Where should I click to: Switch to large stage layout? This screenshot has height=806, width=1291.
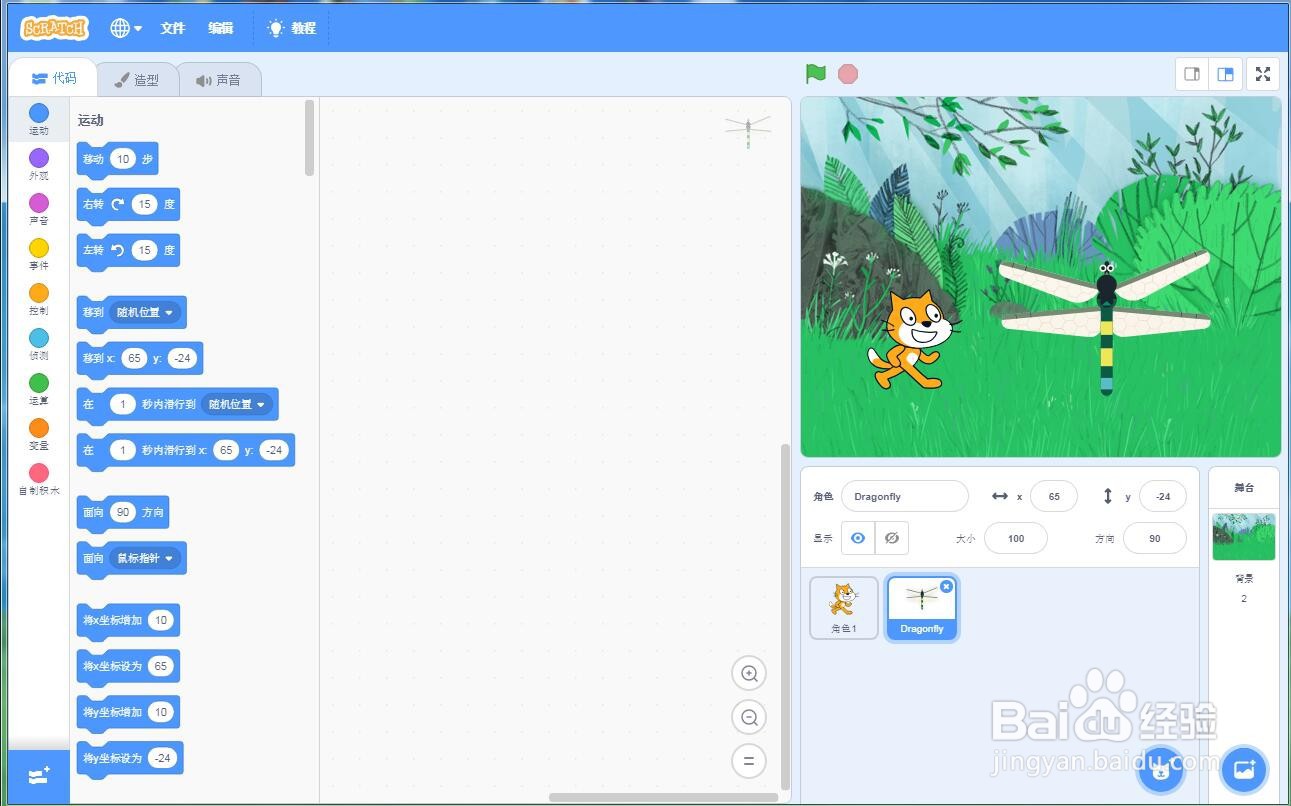[x=1225, y=74]
